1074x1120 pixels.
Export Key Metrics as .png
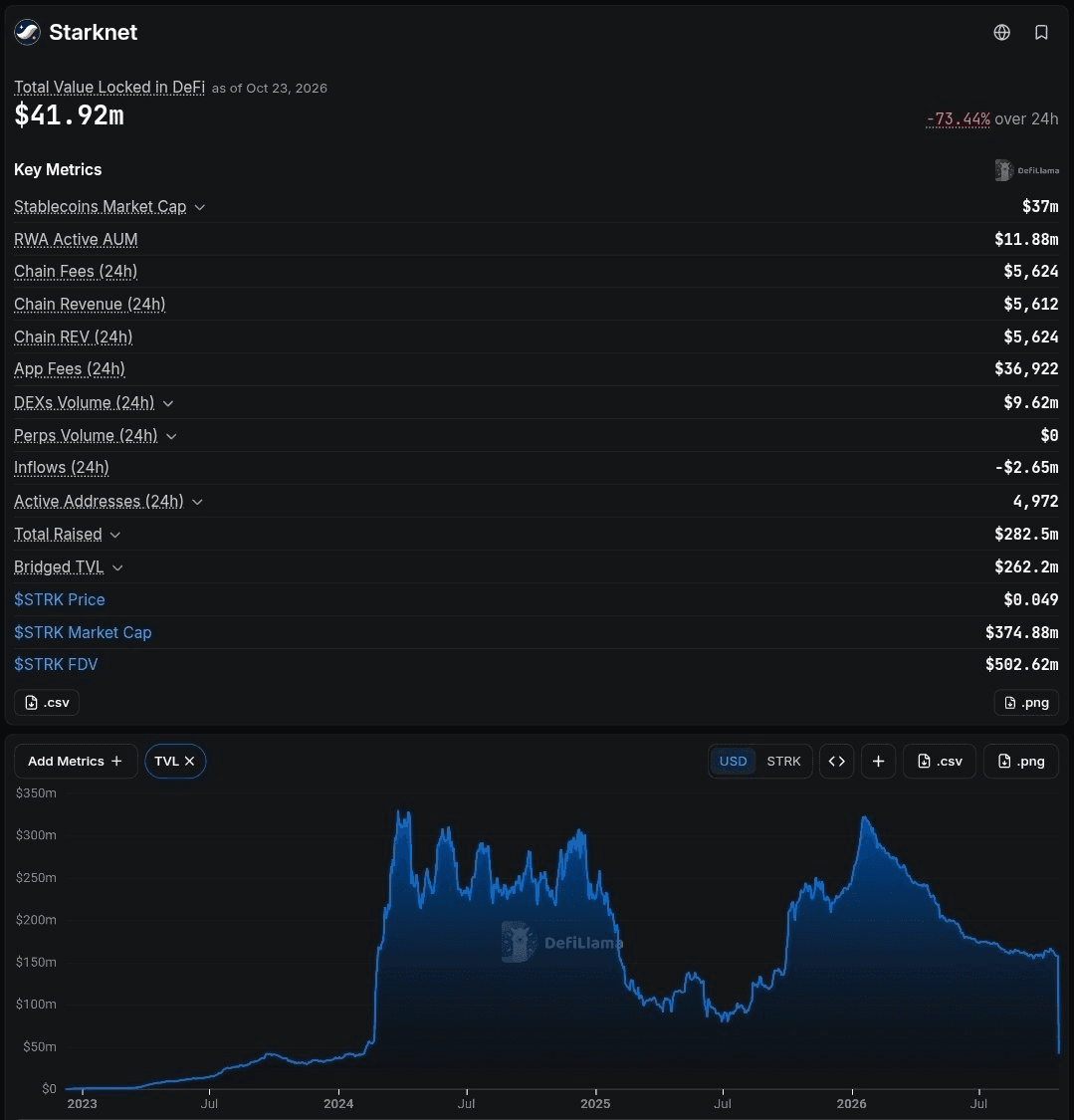1026,703
